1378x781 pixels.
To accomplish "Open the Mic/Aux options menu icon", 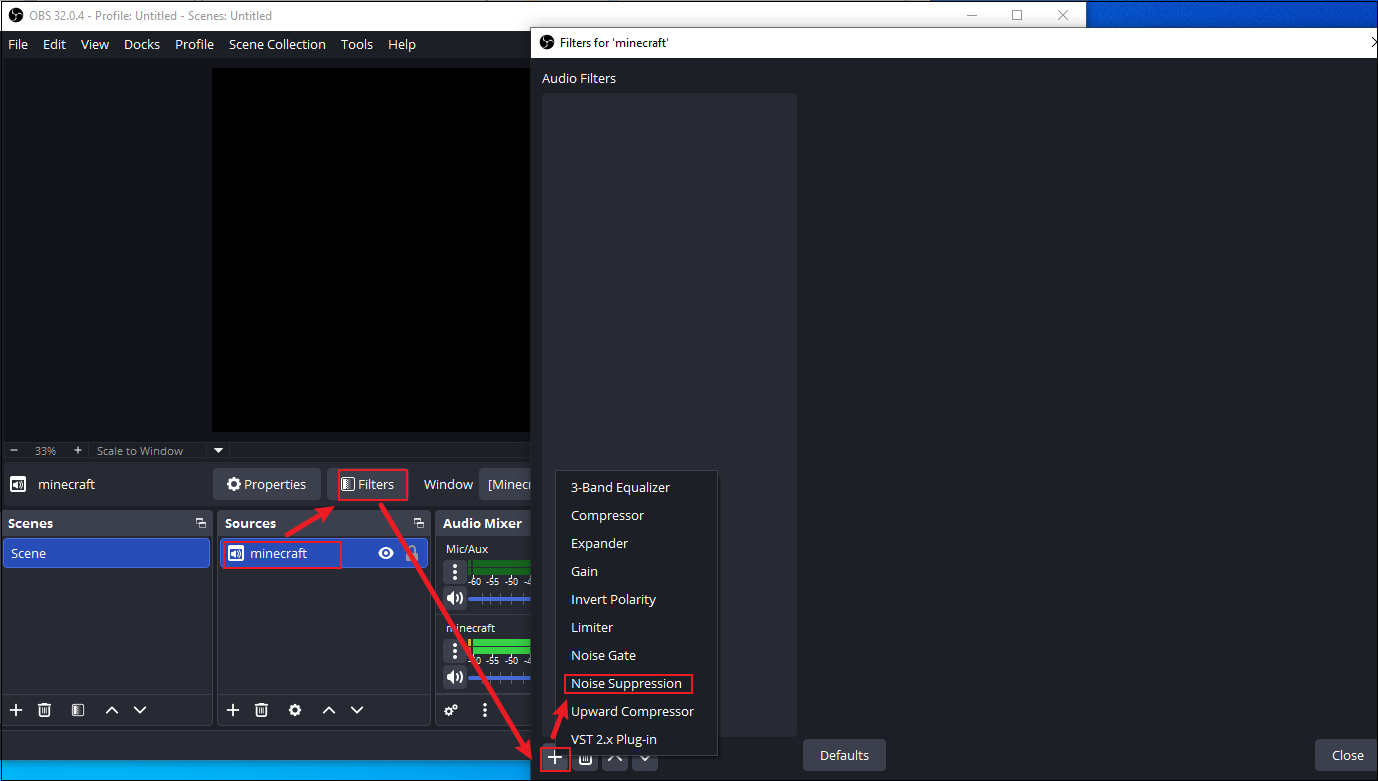I will click(455, 571).
